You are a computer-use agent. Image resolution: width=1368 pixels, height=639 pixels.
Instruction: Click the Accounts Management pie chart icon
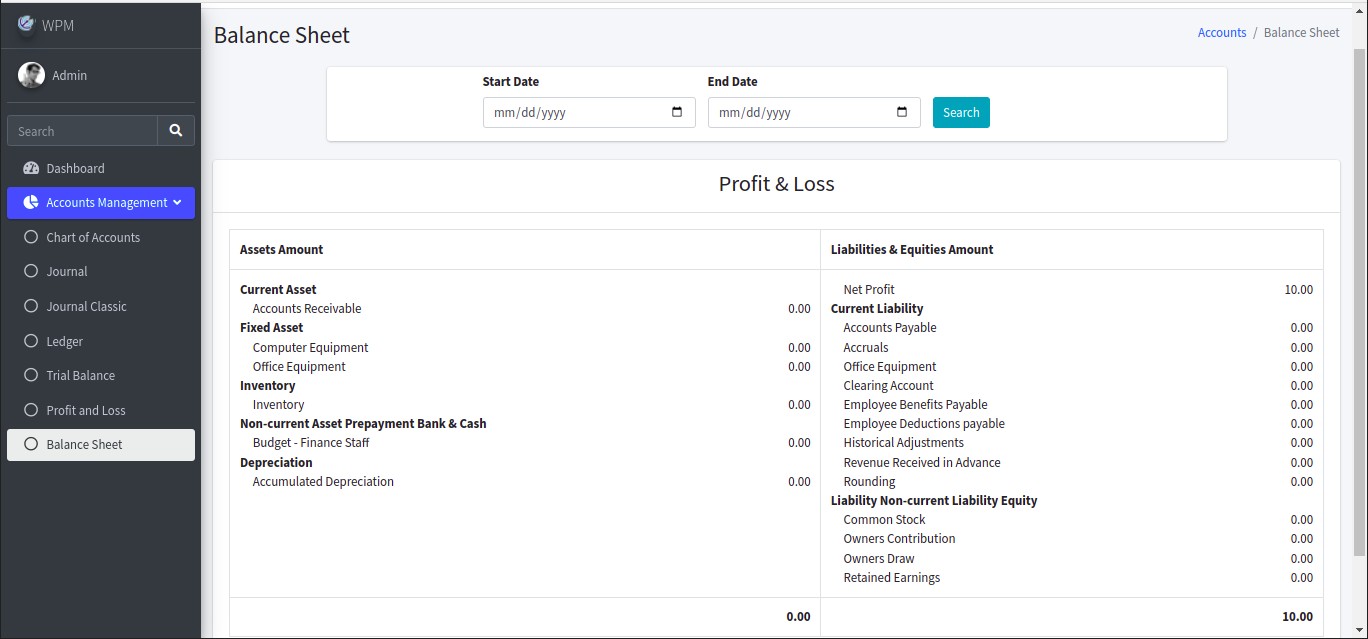[x=30, y=202]
